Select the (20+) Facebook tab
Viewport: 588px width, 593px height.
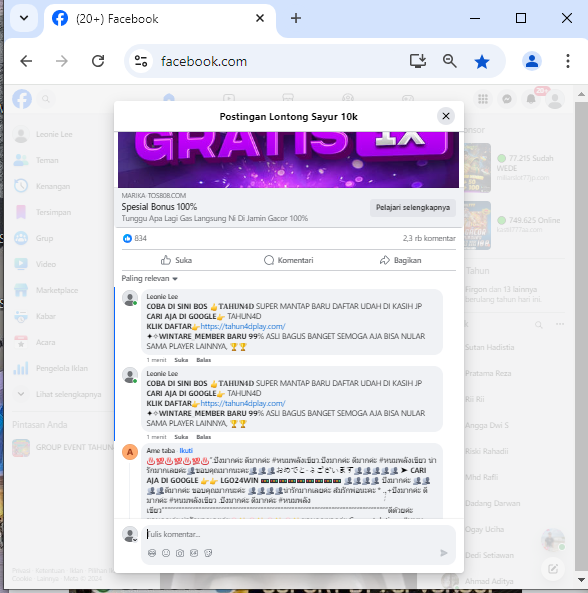(x=160, y=19)
